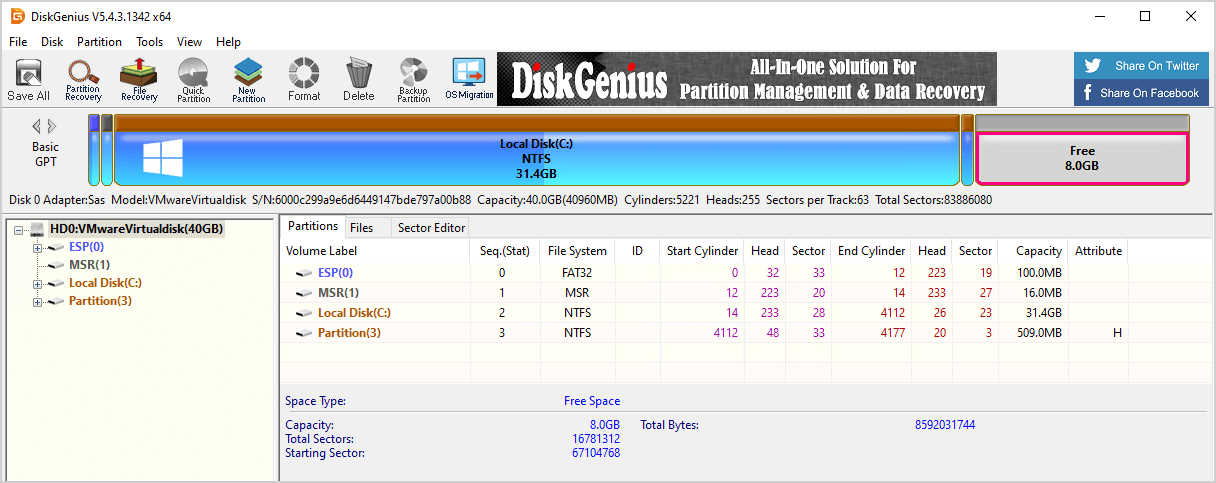The image size is (1216, 483).
Task: Click the Save All toolbar icon
Action: click(28, 80)
